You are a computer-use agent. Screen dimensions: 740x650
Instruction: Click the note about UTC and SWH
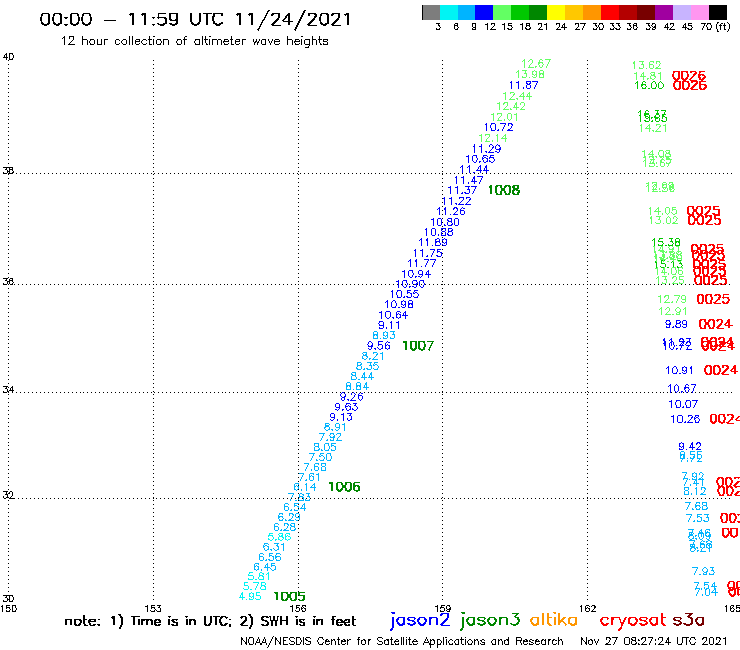(x=210, y=621)
